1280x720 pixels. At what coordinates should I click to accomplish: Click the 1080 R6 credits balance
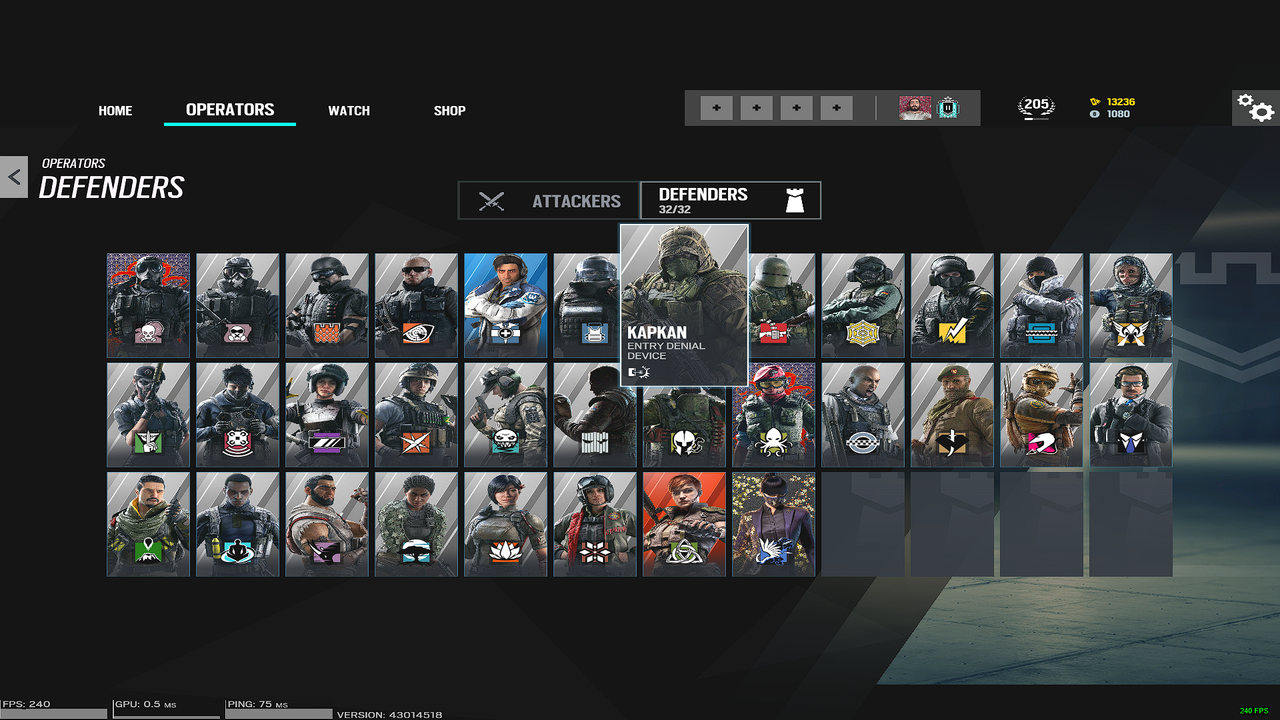tap(1110, 114)
